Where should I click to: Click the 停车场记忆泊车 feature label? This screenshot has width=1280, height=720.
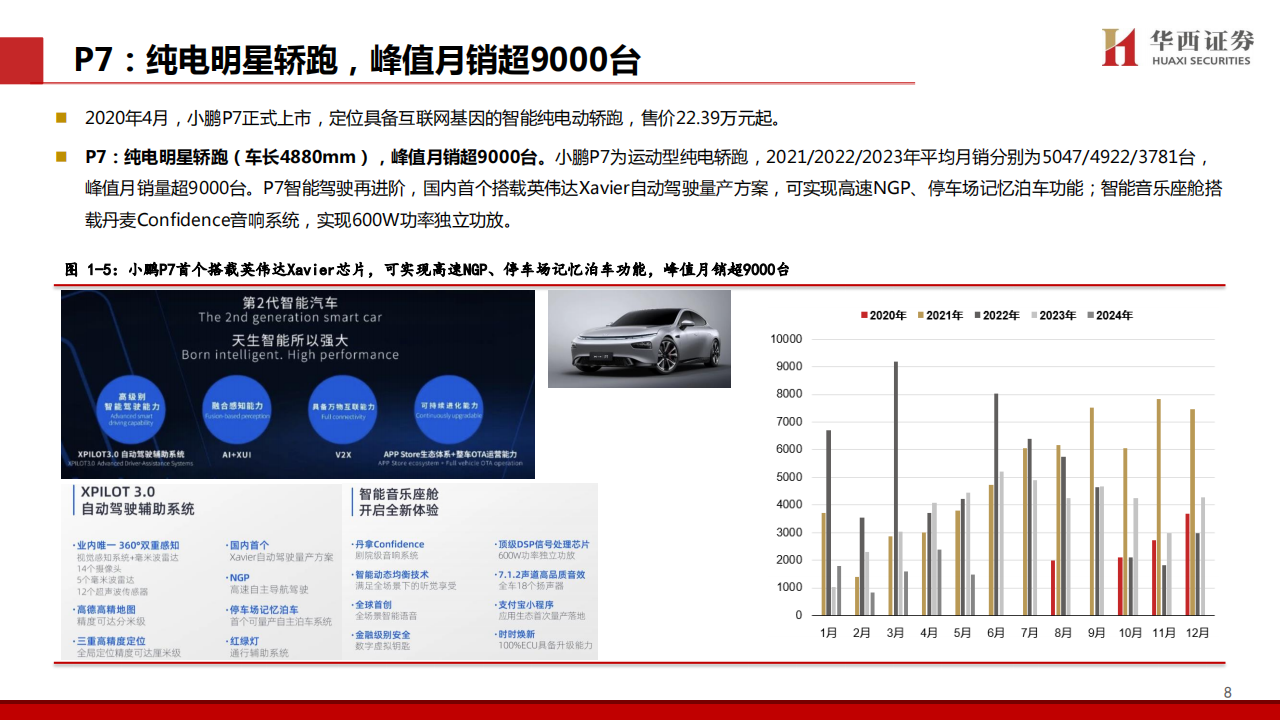[x=266, y=609]
